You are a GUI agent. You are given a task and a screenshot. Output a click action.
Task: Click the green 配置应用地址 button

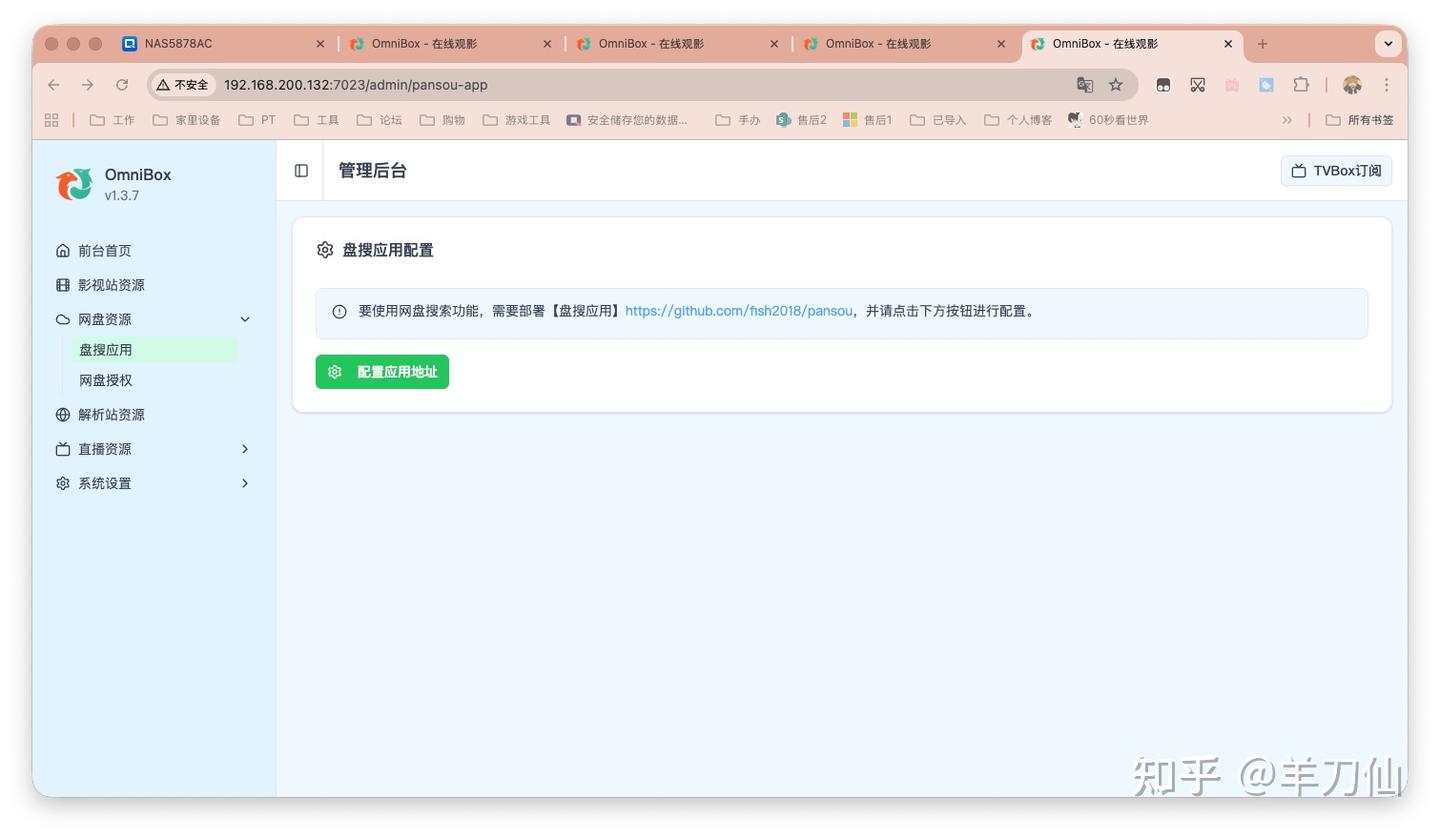(x=382, y=372)
